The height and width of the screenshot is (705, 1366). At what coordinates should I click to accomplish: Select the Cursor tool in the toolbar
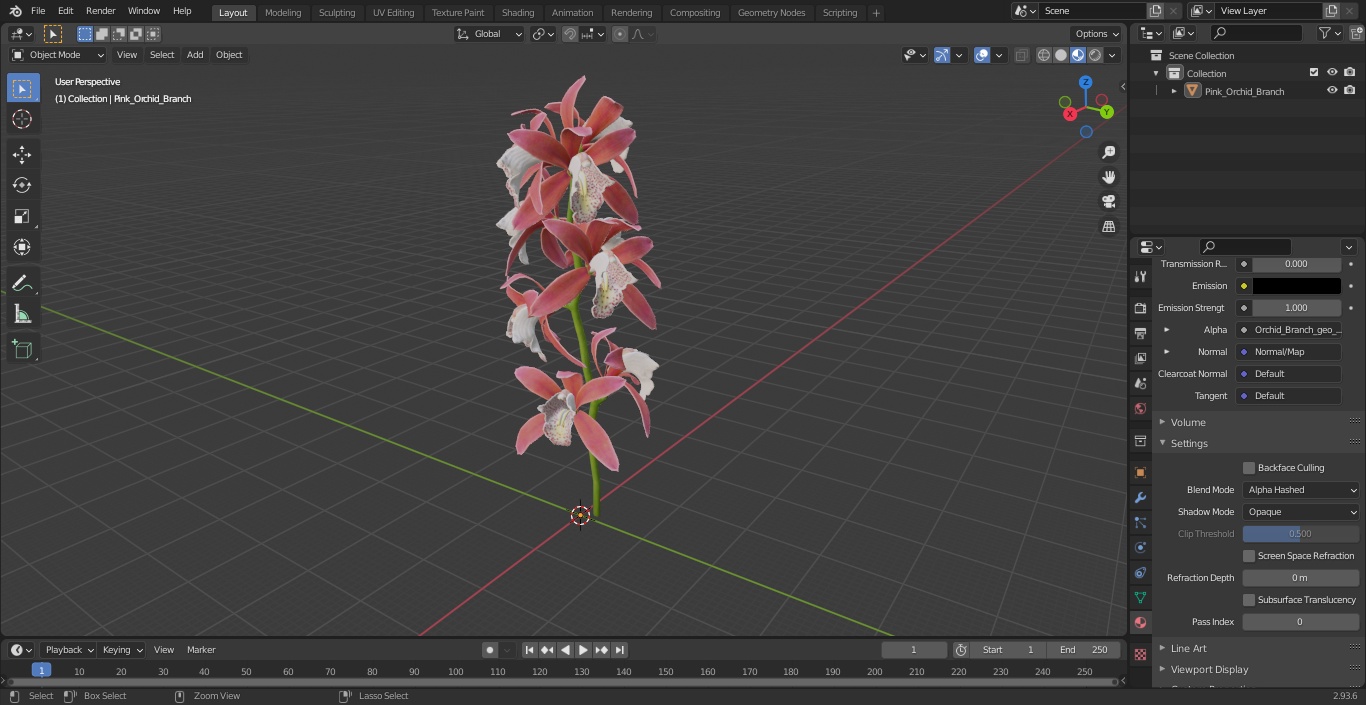click(x=22, y=119)
